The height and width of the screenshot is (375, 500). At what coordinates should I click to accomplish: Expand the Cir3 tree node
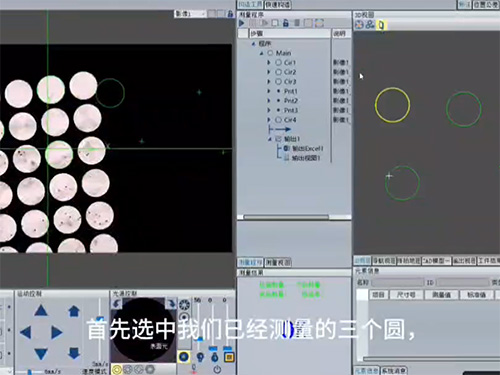click(269, 82)
